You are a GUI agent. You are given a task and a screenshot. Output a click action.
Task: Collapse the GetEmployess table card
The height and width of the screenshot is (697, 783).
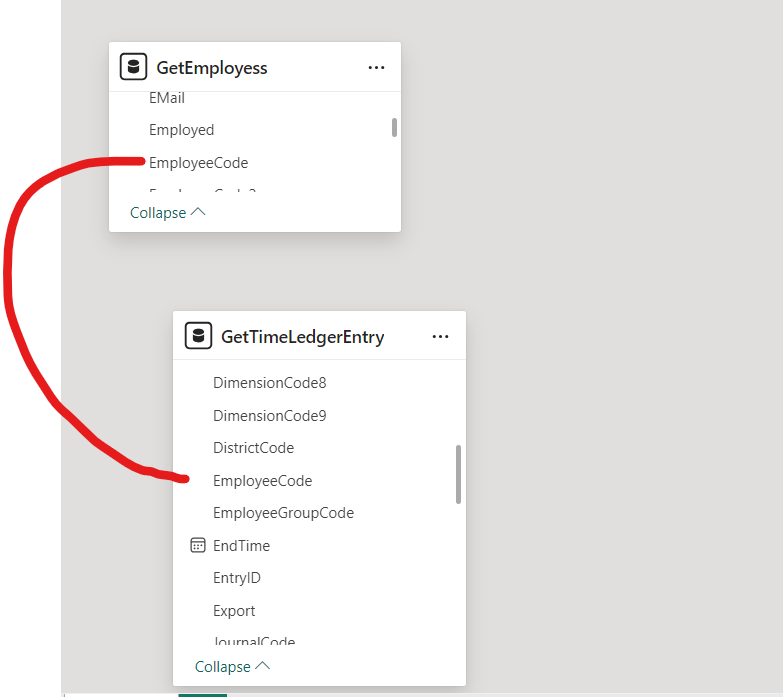167,213
